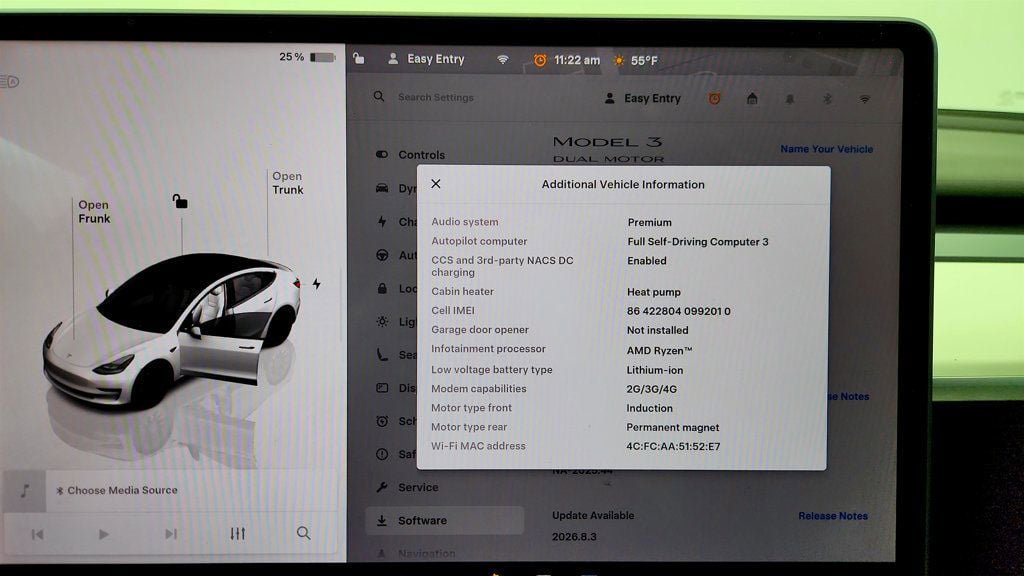Skip to next track
This screenshot has width=1024, height=576.
[170, 534]
